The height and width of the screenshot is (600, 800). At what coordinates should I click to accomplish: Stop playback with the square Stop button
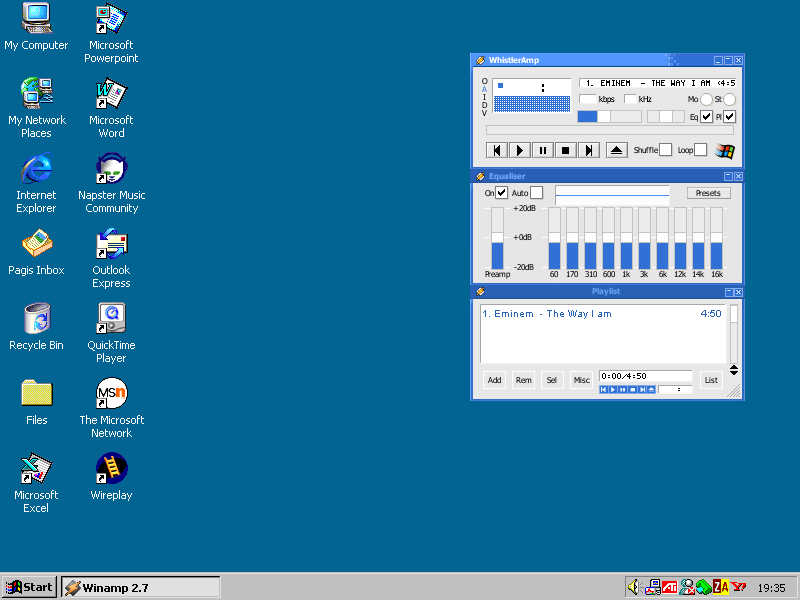[566, 150]
